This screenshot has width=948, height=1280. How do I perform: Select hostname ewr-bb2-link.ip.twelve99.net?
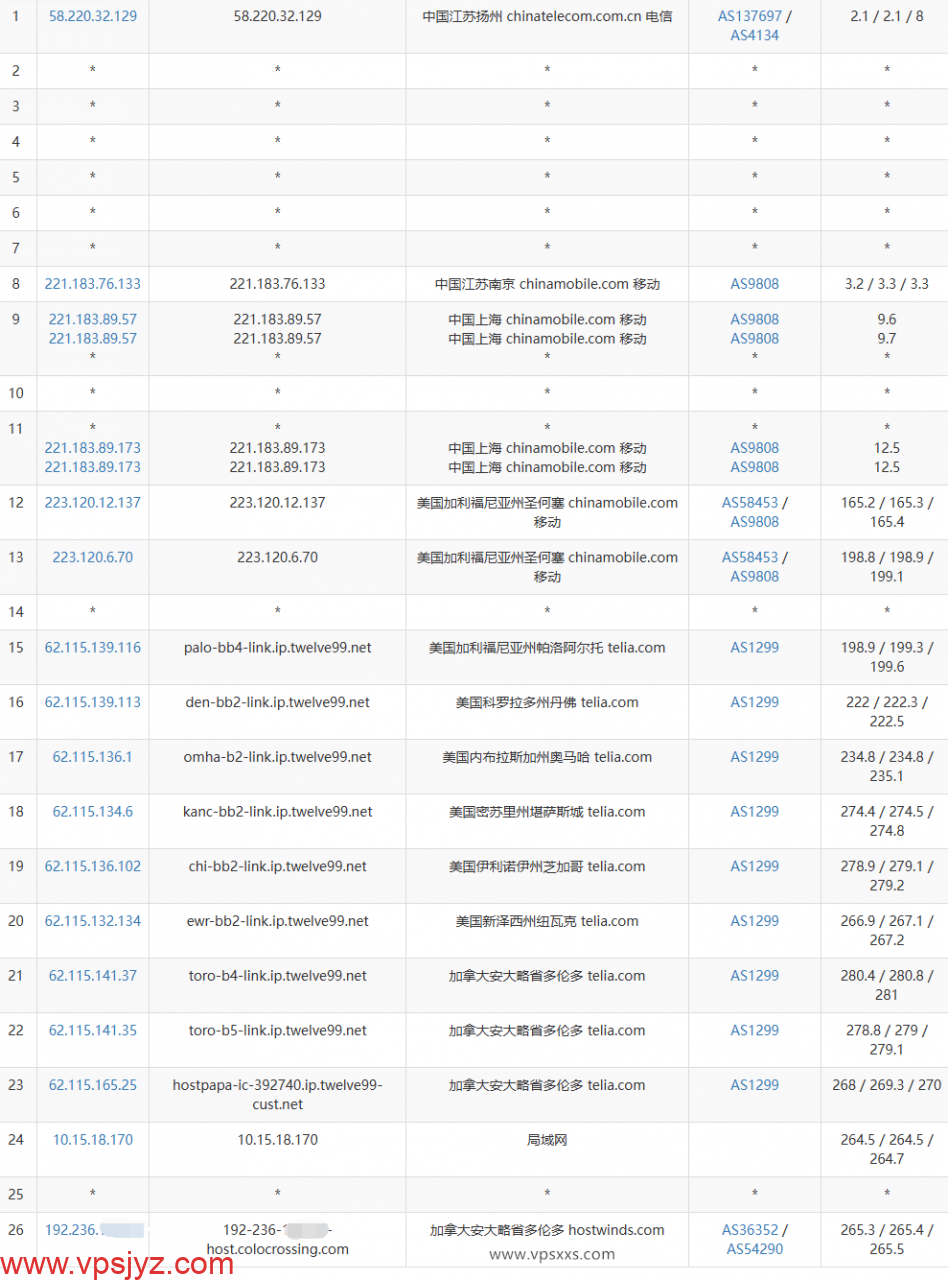(x=277, y=922)
